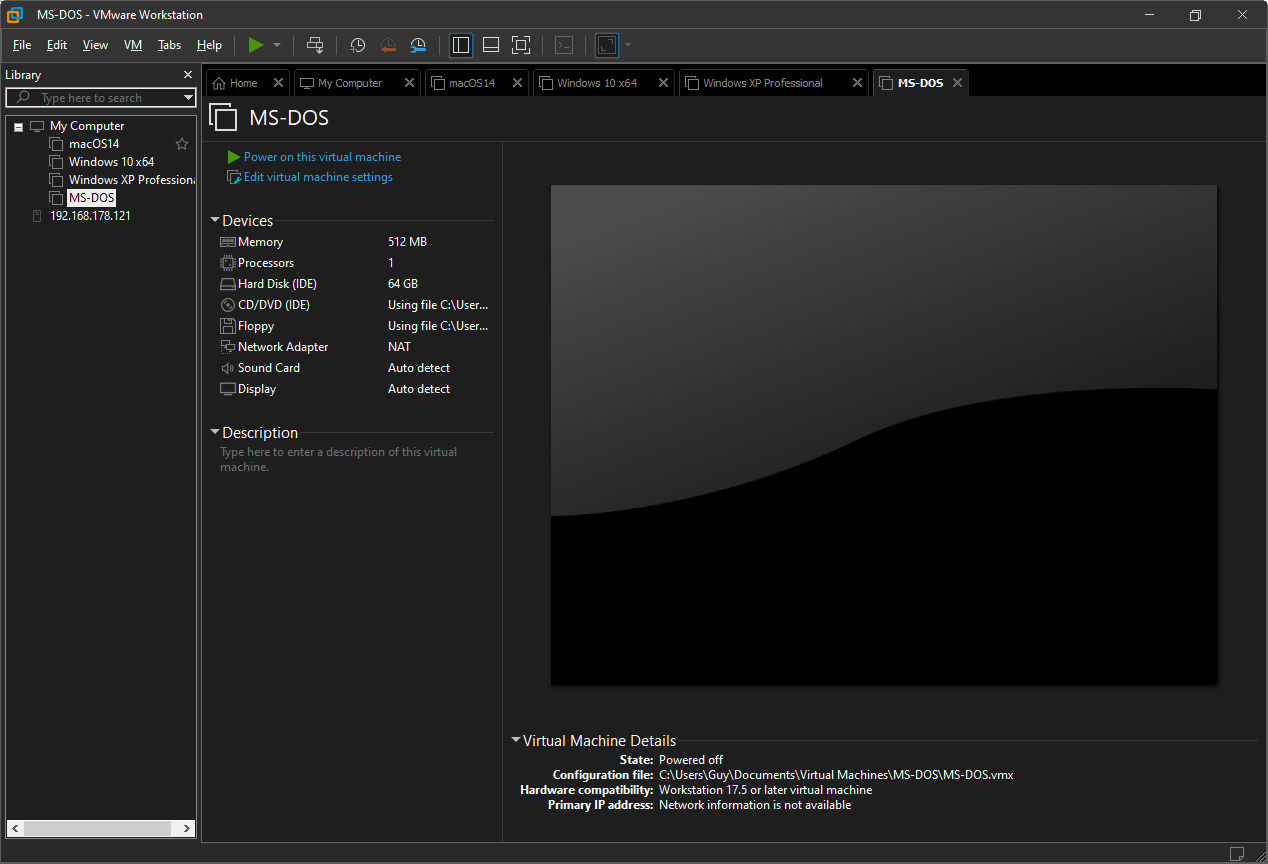Open the VM menu

click(x=133, y=45)
